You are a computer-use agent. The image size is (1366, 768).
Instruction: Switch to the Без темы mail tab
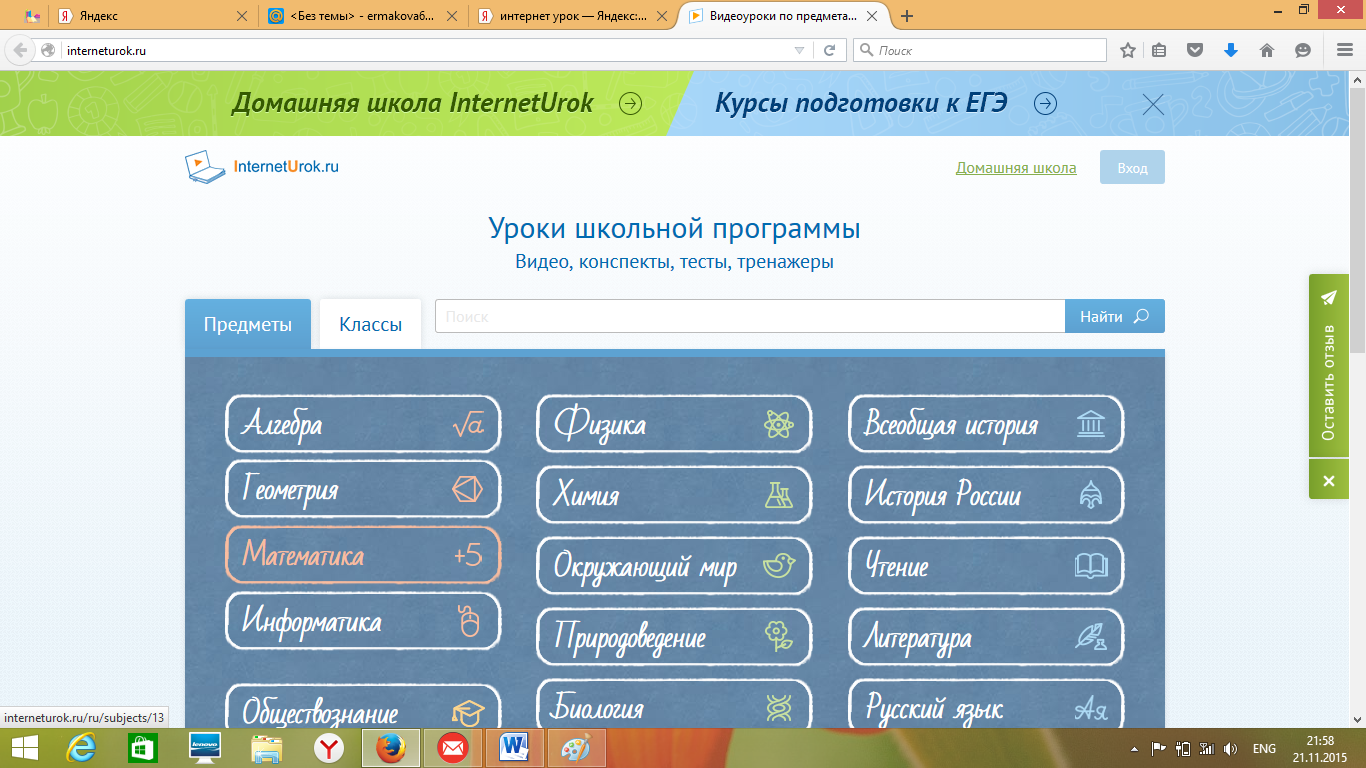pyautogui.click(x=364, y=16)
